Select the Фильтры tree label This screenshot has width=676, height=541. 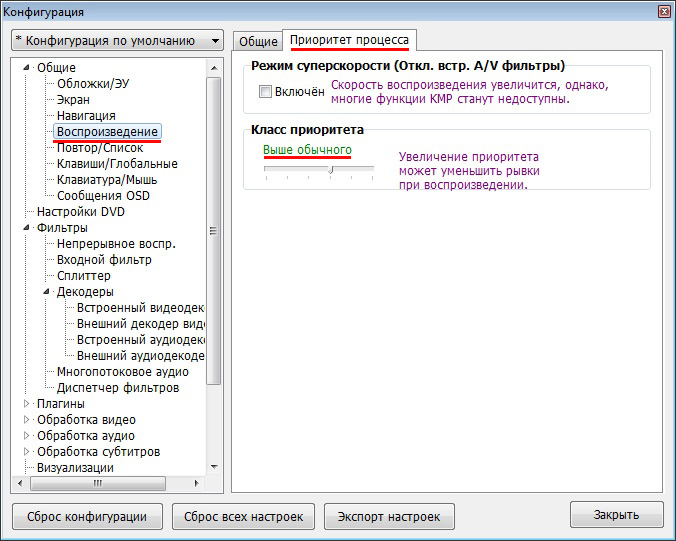point(62,227)
